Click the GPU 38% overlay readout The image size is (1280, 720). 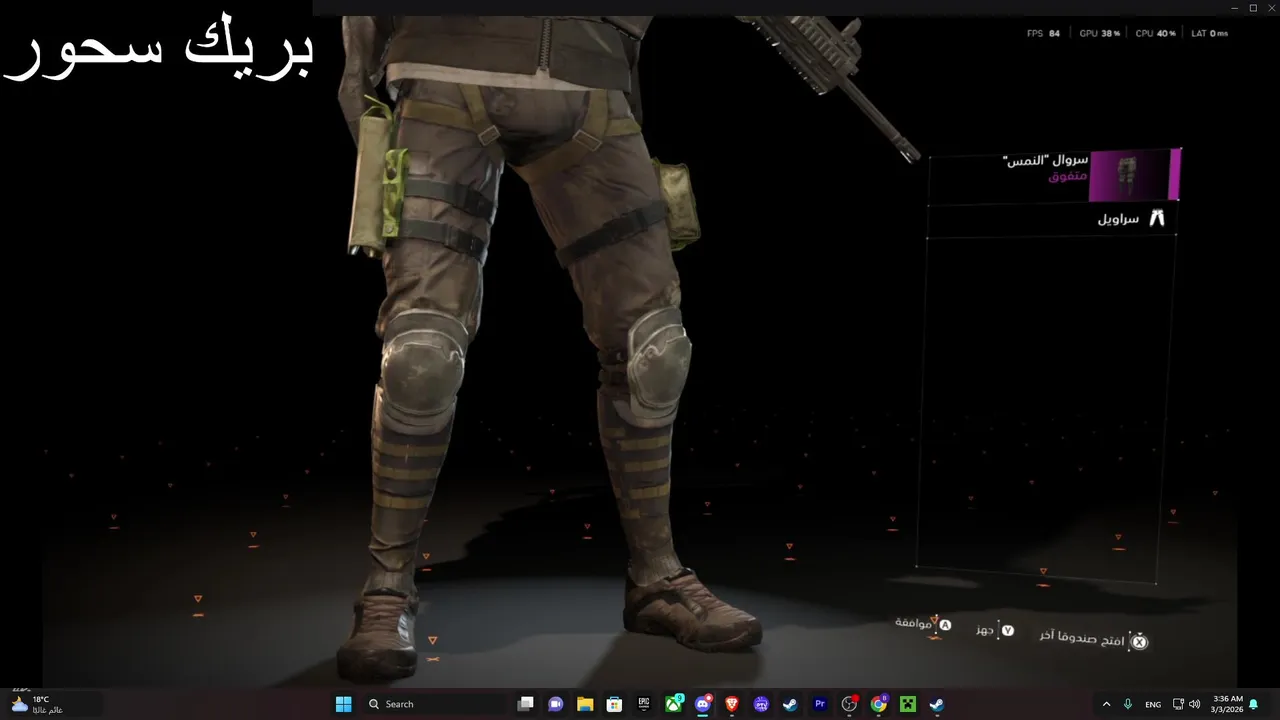coord(1100,33)
